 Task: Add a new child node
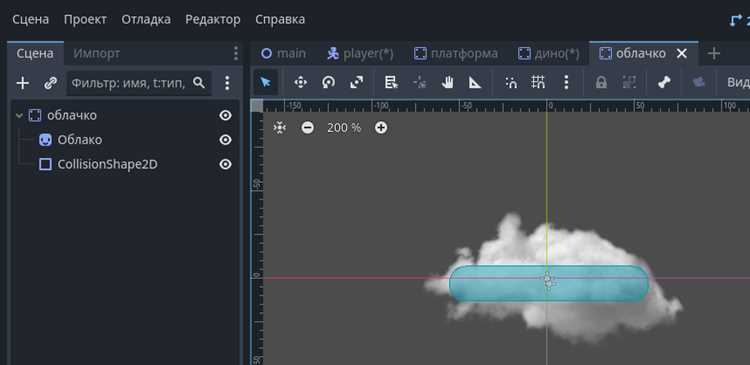22,83
